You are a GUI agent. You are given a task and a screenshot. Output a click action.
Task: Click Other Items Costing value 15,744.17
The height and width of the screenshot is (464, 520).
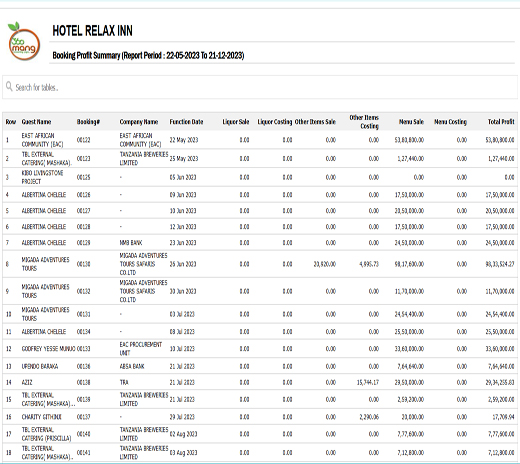[x=368, y=382]
